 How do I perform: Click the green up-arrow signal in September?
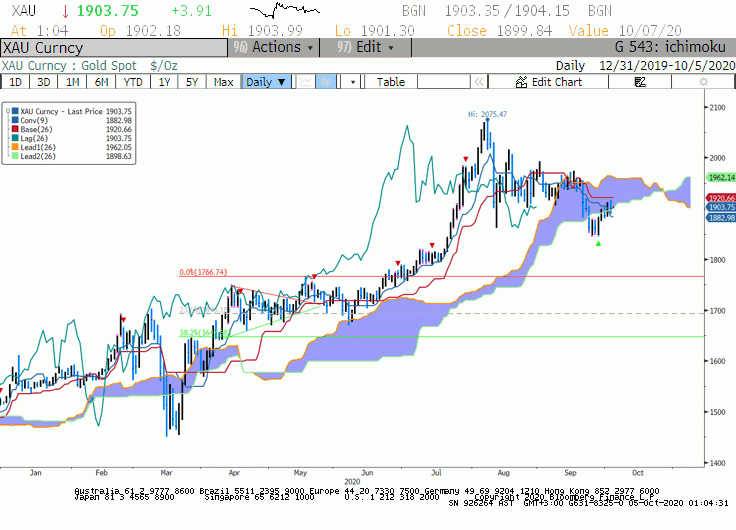[x=598, y=243]
